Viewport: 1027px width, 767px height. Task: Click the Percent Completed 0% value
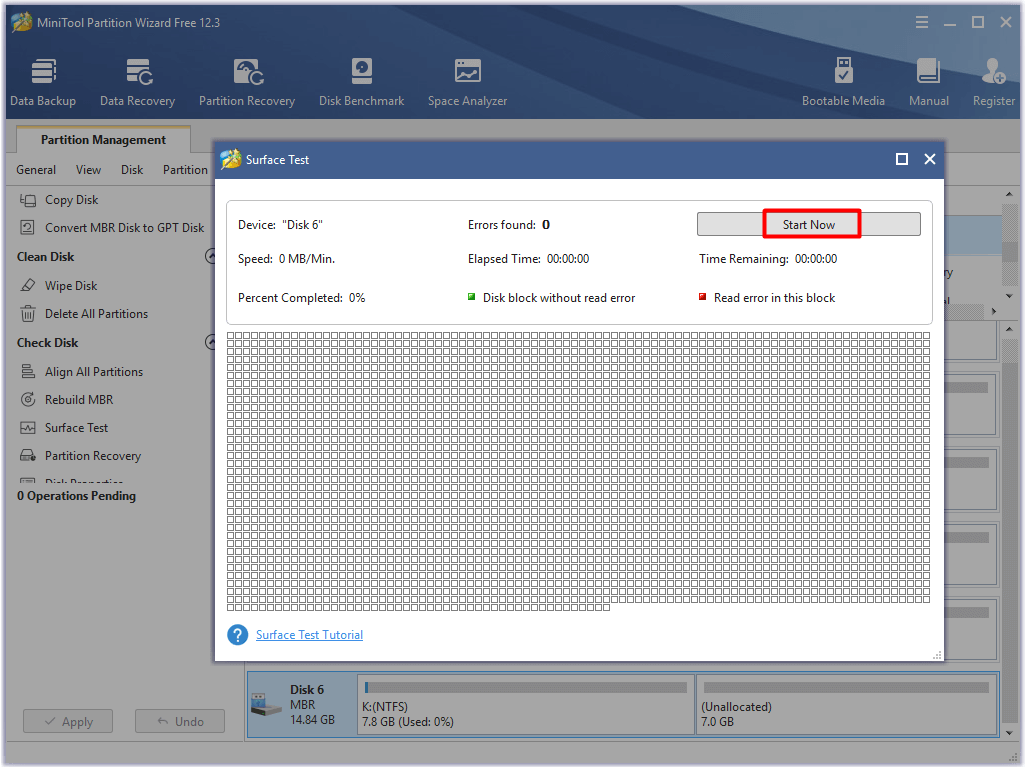click(357, 298)
